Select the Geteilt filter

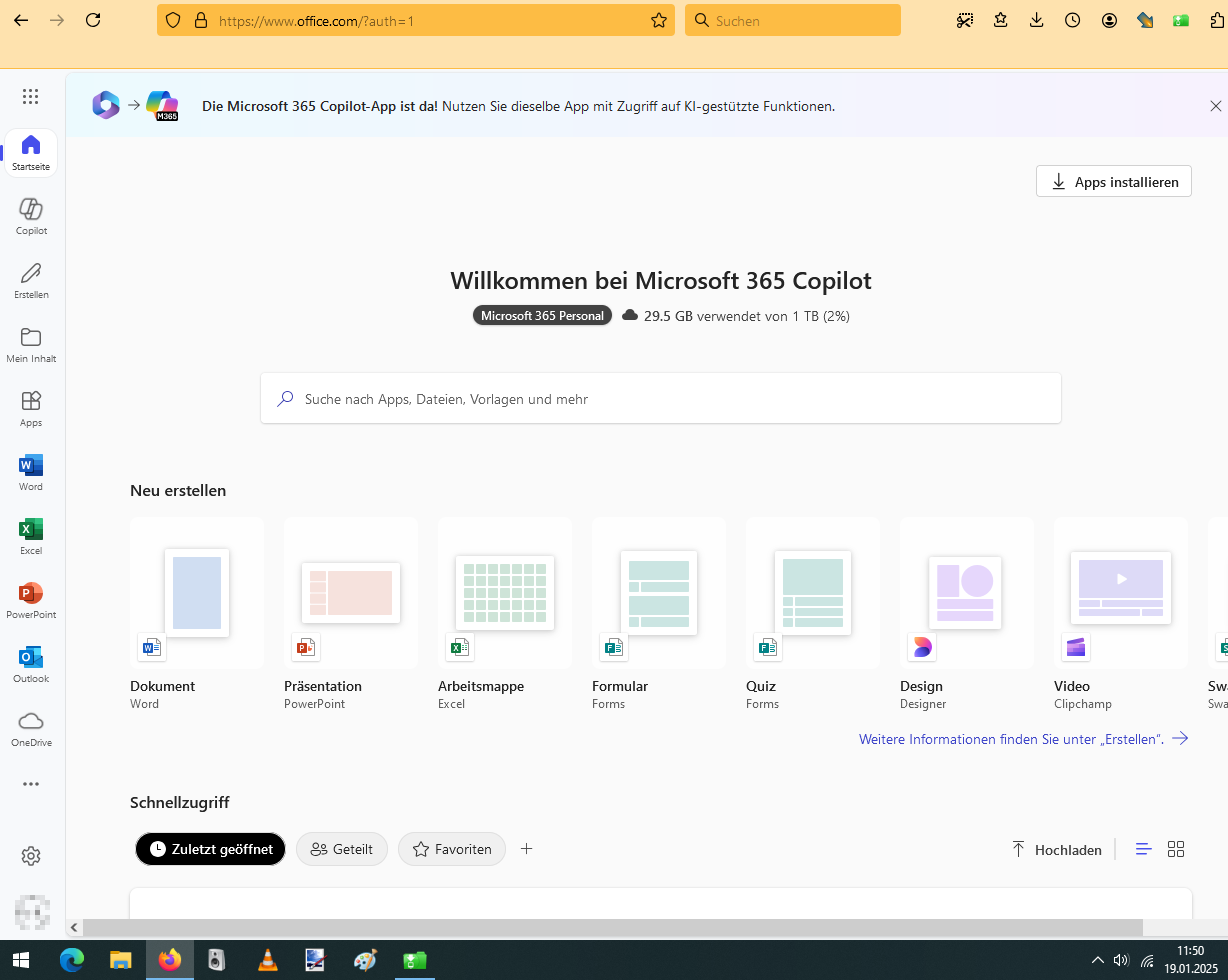pos(342,849)
